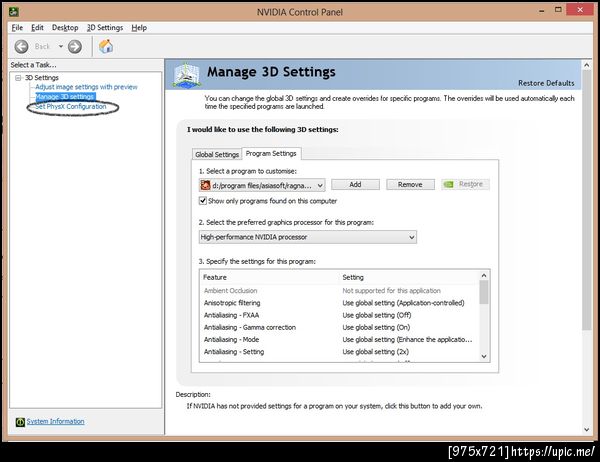Switch to the Global Settings tab

point(217,154)
